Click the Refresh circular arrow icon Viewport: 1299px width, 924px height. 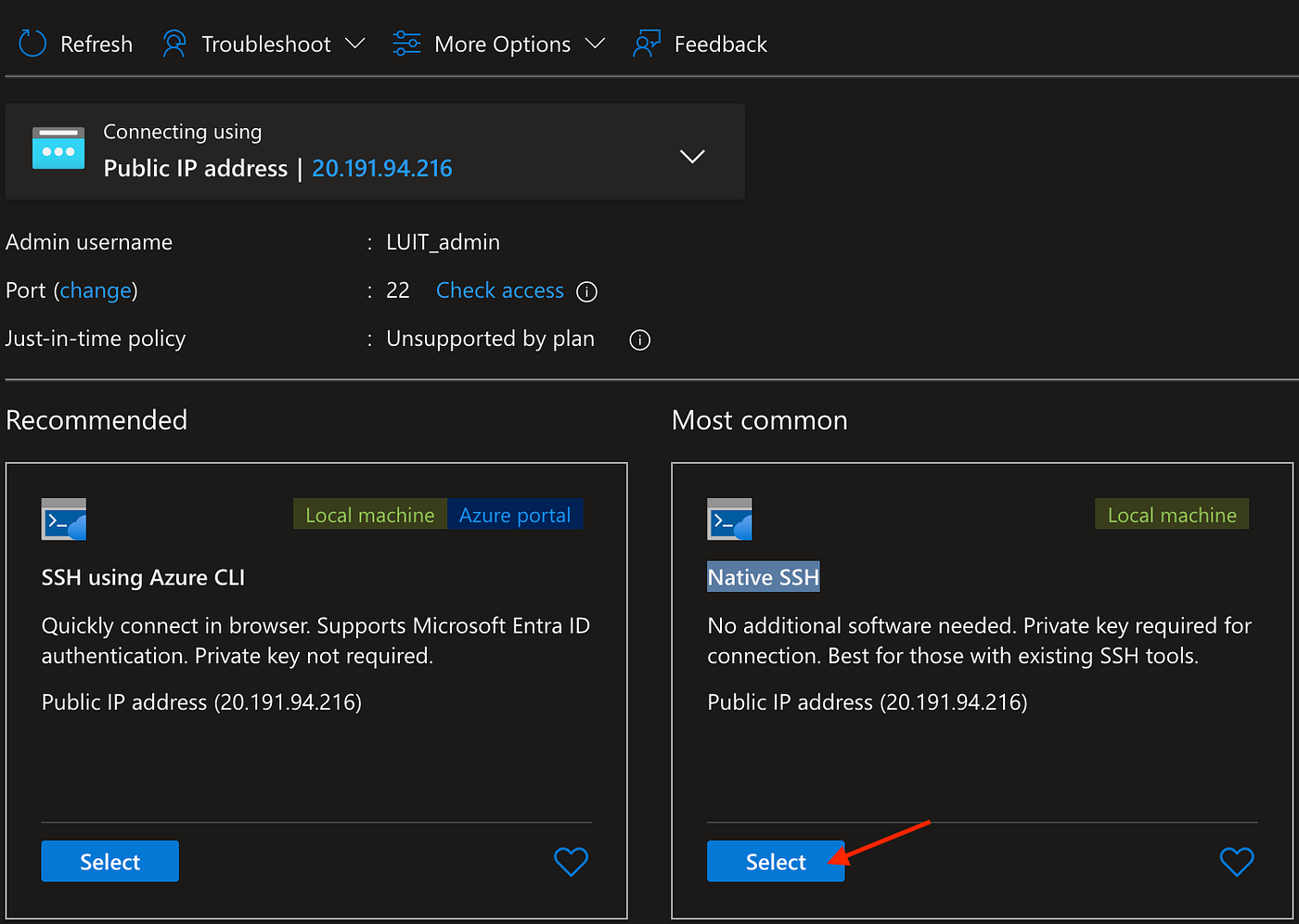[x=32, y=44]
